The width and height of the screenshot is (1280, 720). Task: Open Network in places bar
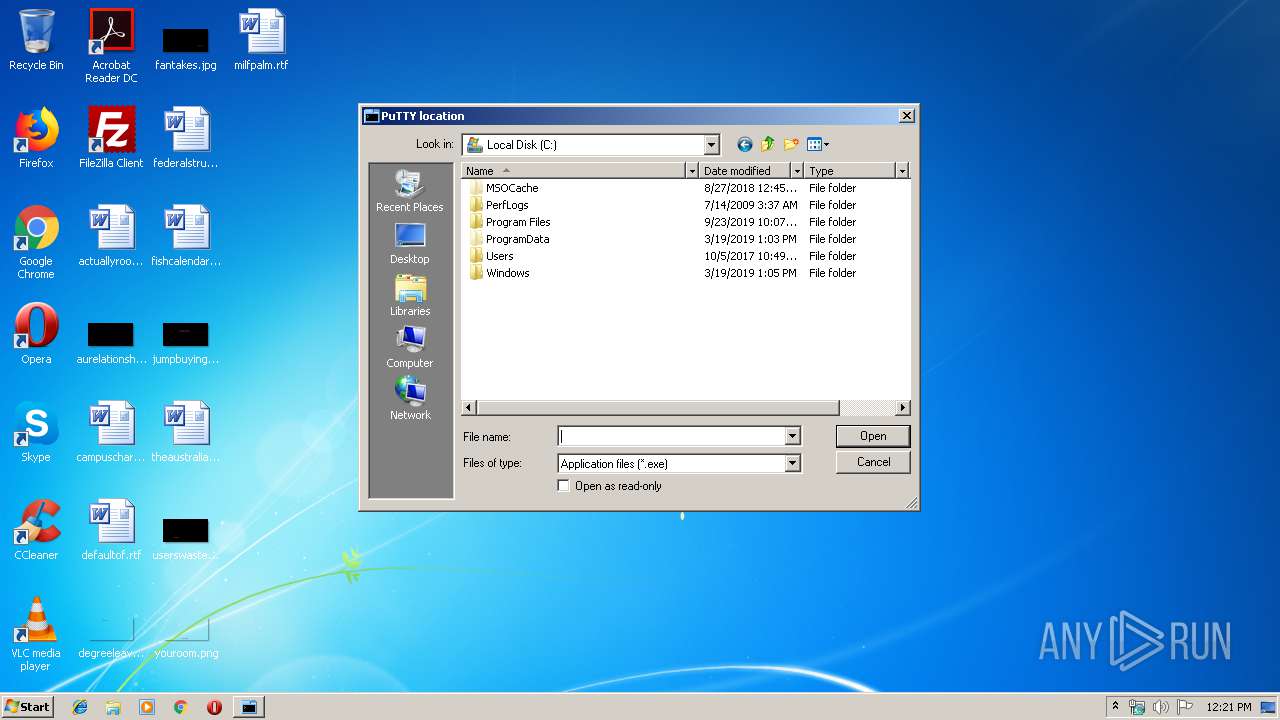tap(410, 399)
